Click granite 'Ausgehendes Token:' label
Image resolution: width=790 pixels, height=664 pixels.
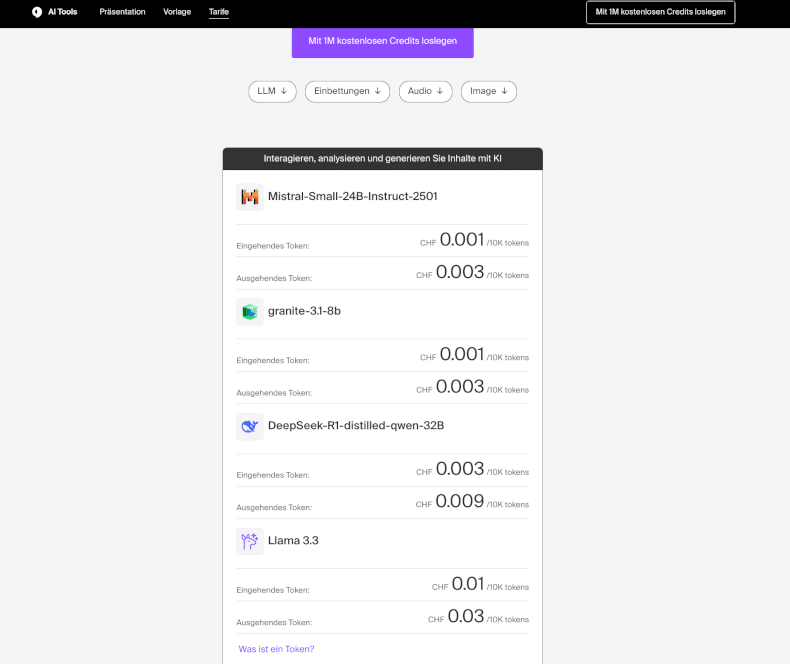(274, 393)
